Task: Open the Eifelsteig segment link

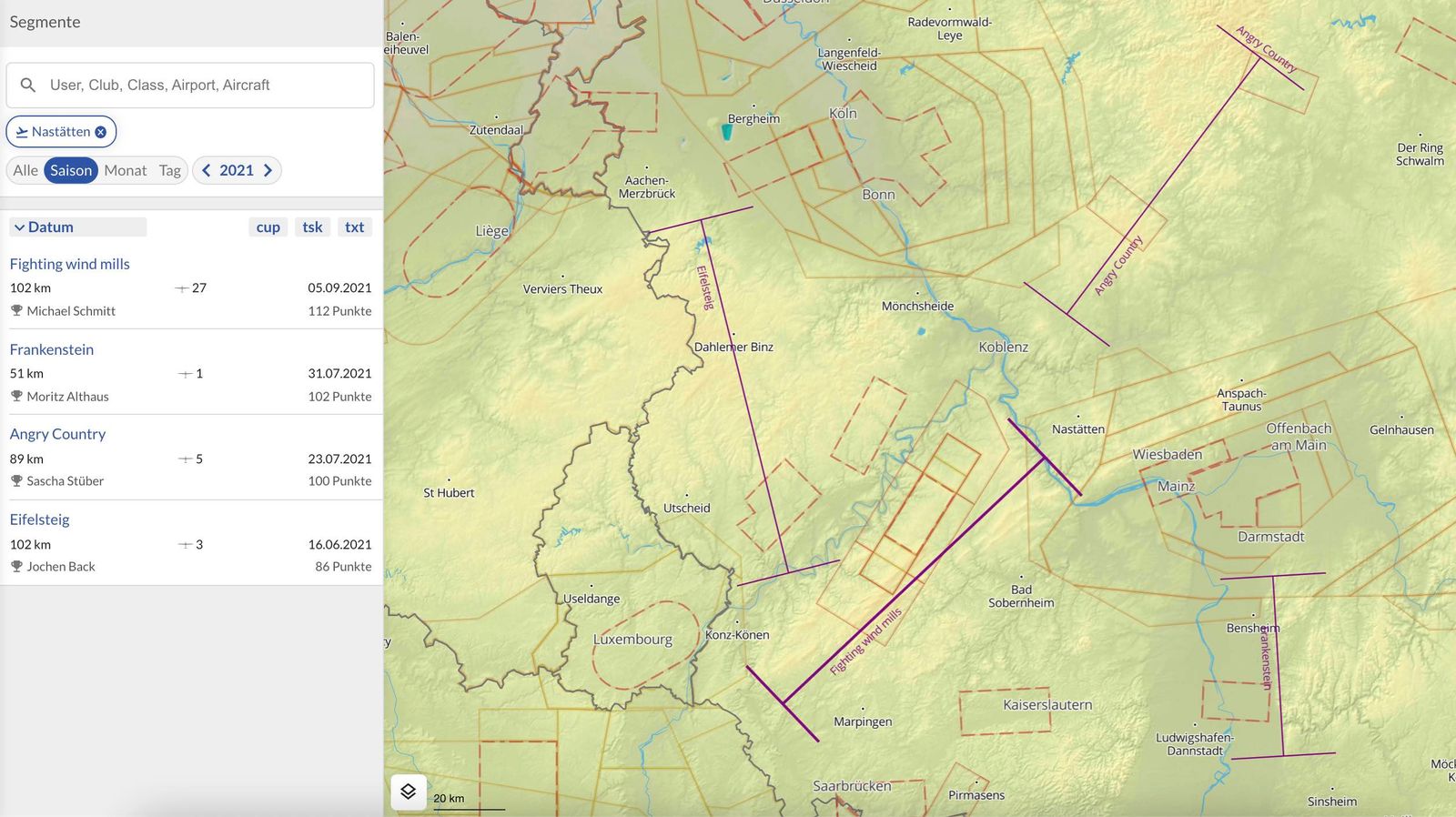Action: (40, 519)
